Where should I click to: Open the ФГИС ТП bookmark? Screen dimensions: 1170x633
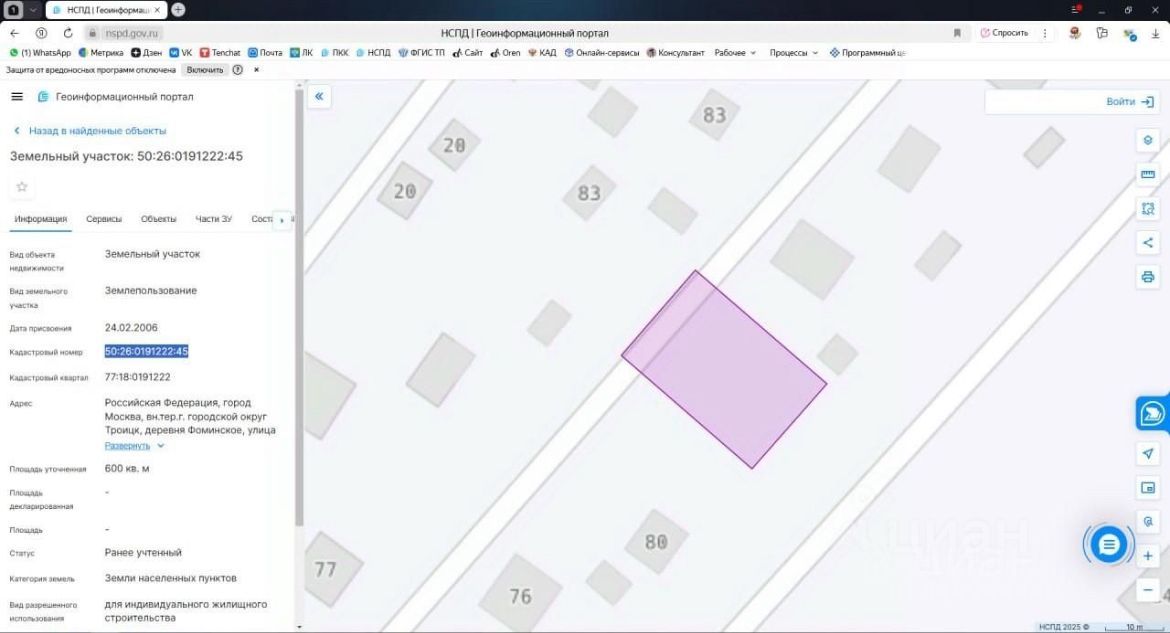coord(422,53)
